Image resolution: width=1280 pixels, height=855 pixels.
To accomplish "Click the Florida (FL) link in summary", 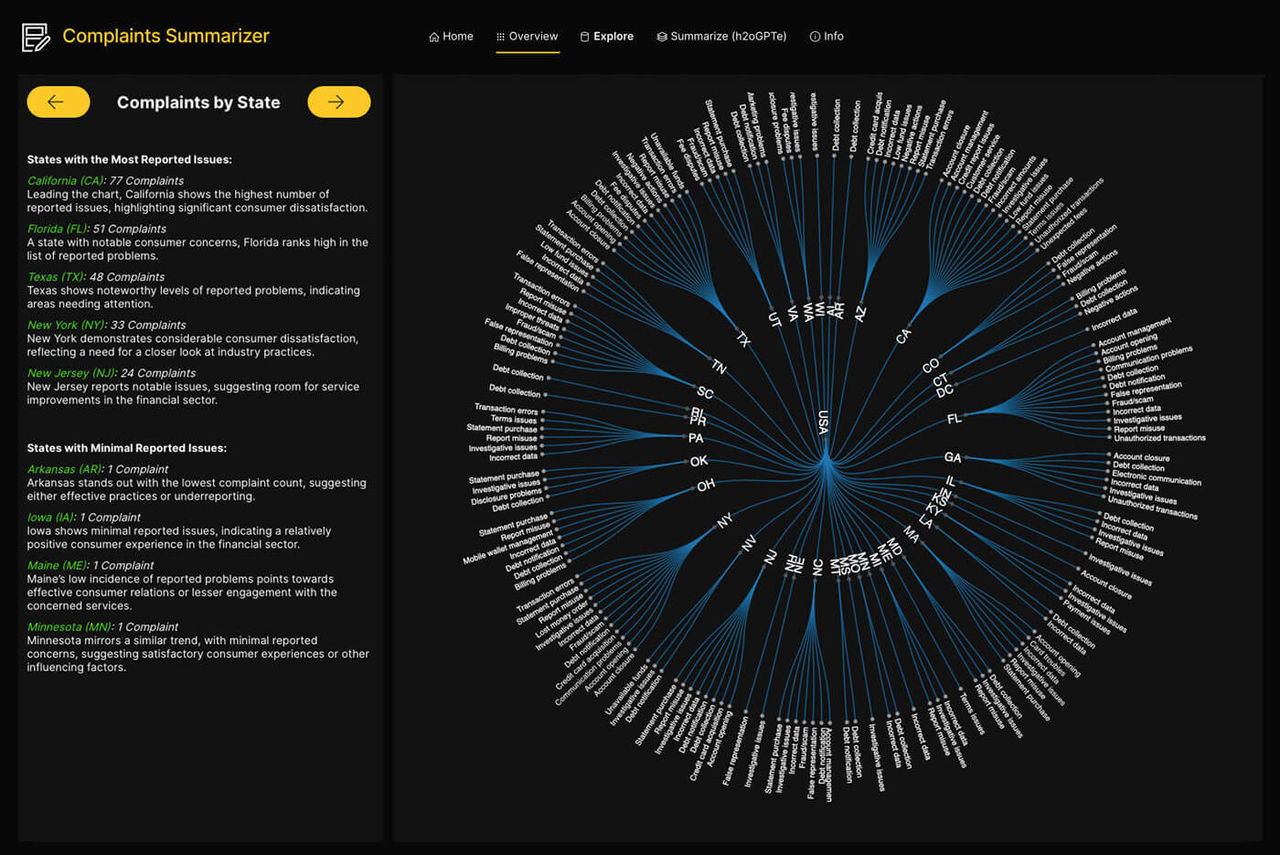I will (55, 229).
